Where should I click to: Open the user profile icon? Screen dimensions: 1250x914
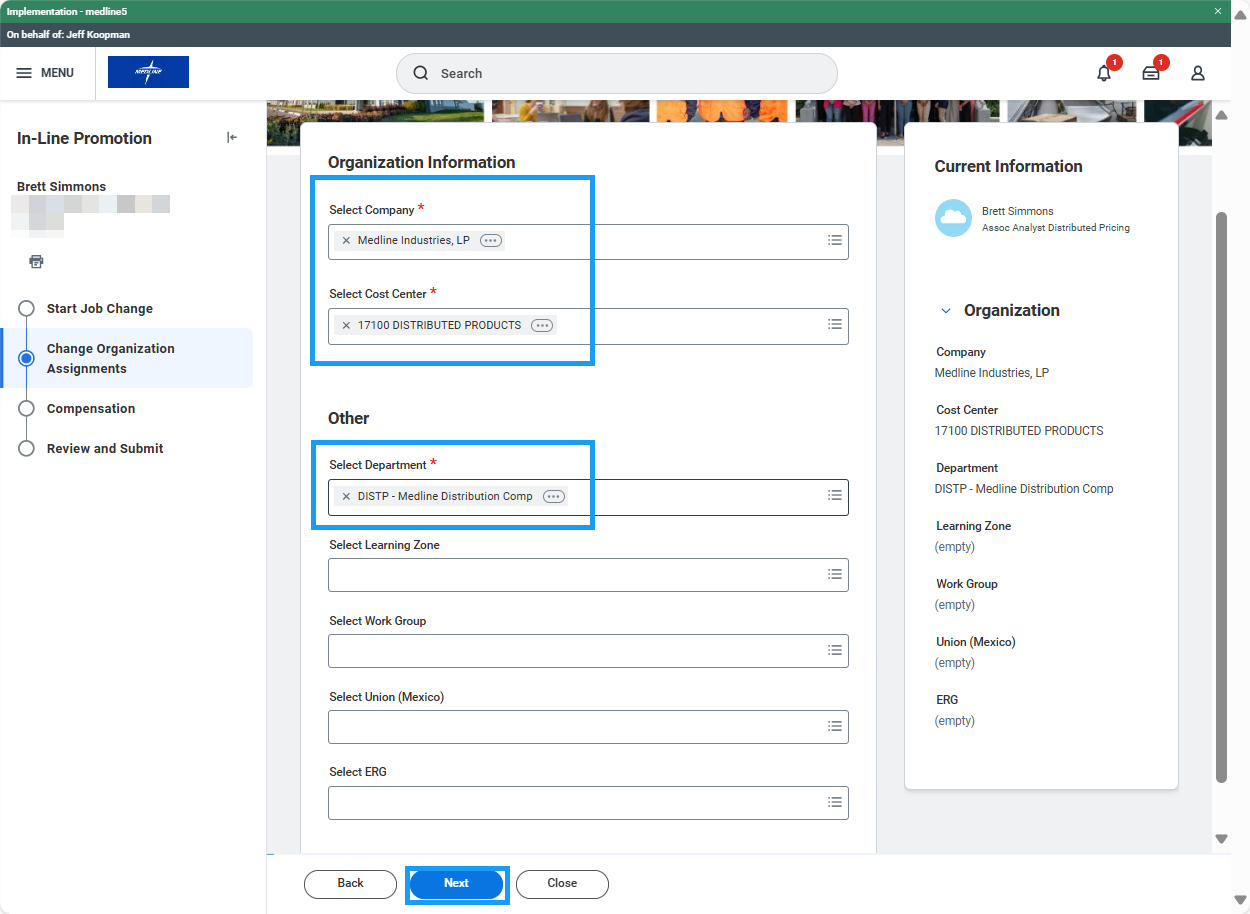click(x=1197, y=73)
